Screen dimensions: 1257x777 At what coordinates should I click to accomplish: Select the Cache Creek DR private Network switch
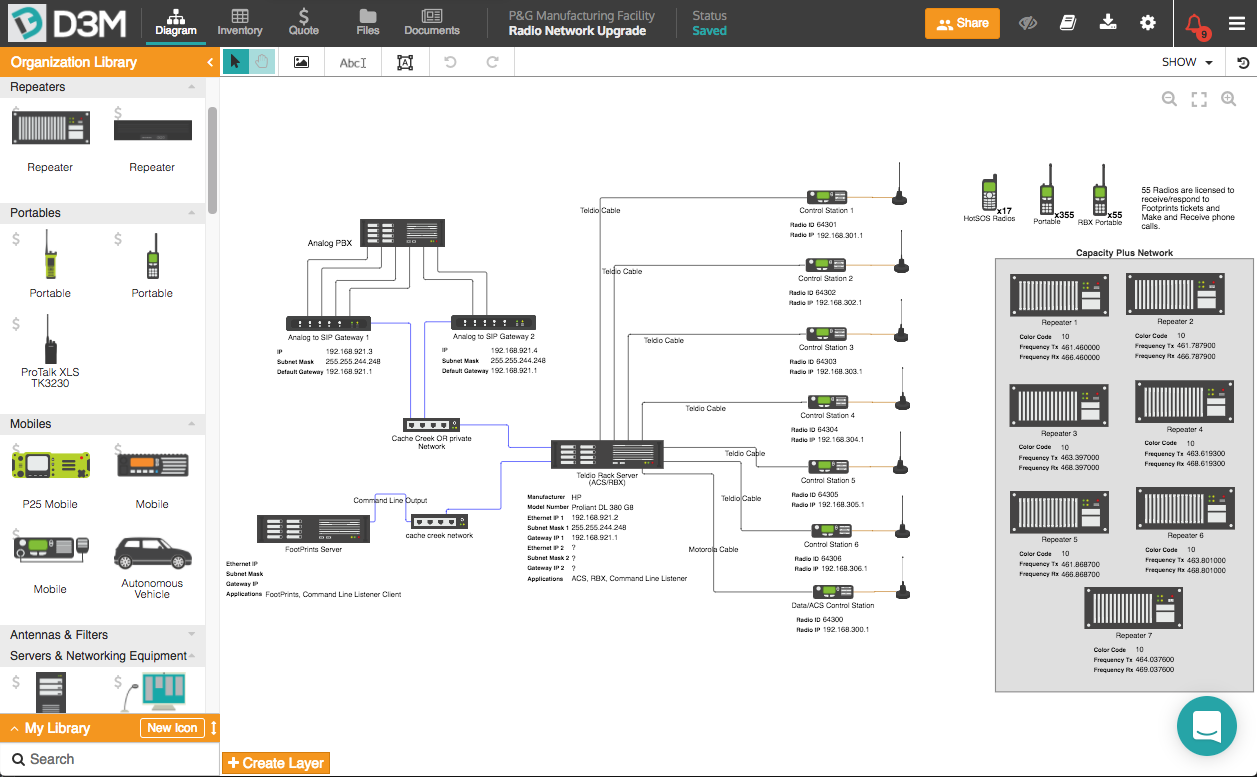(432, 425)
